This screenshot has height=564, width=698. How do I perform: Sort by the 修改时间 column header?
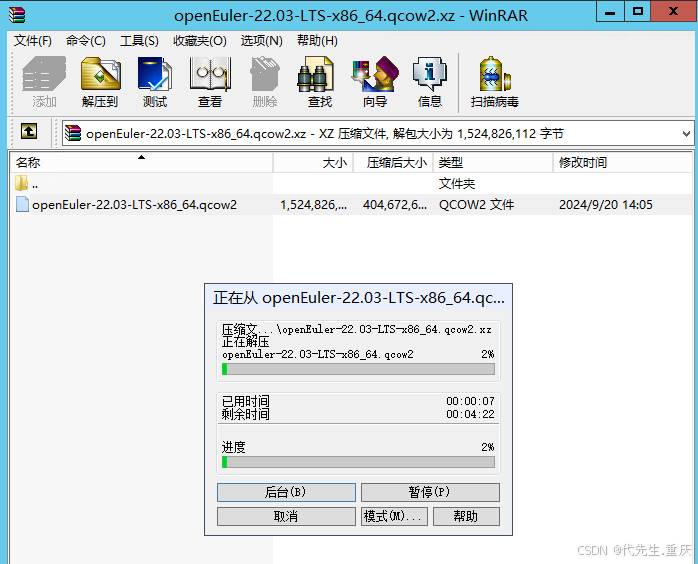point(623,162)
